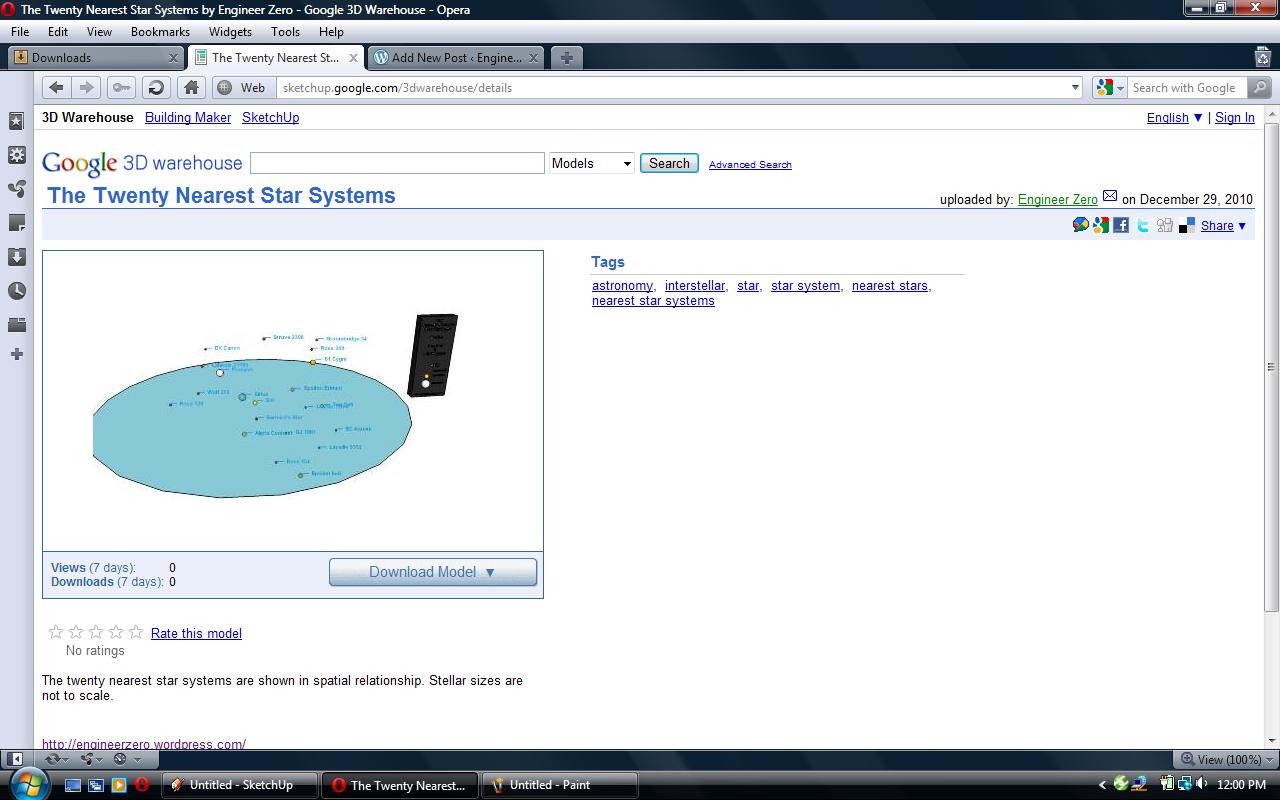Rate the model with five stars
This screenshot has height=800, width=1280.
(136, 632)
